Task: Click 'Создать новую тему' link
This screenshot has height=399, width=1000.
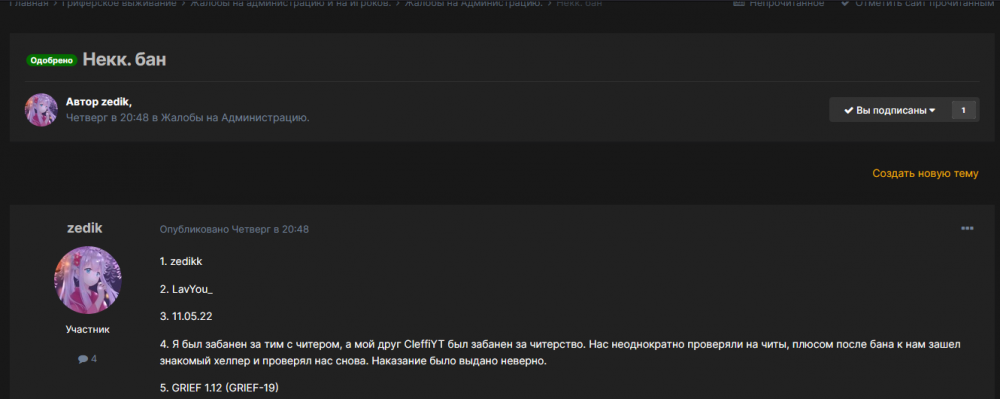Action: 925,173
